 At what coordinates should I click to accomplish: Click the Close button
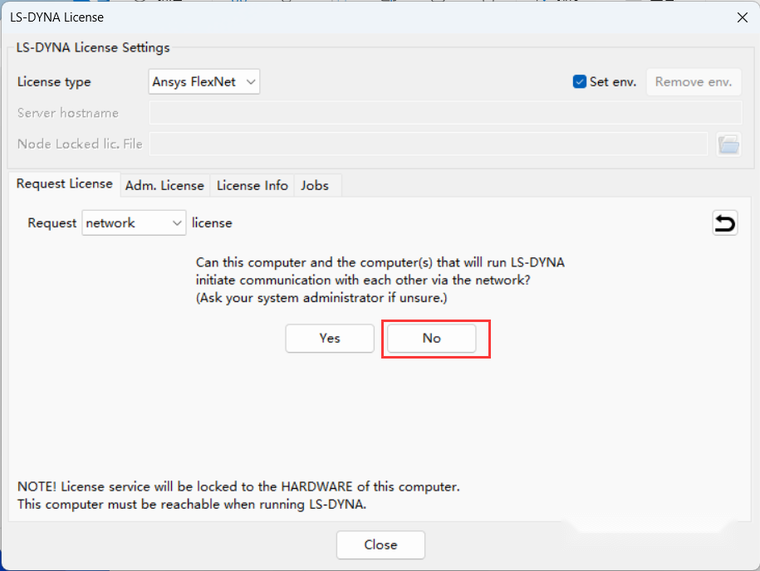380,545
